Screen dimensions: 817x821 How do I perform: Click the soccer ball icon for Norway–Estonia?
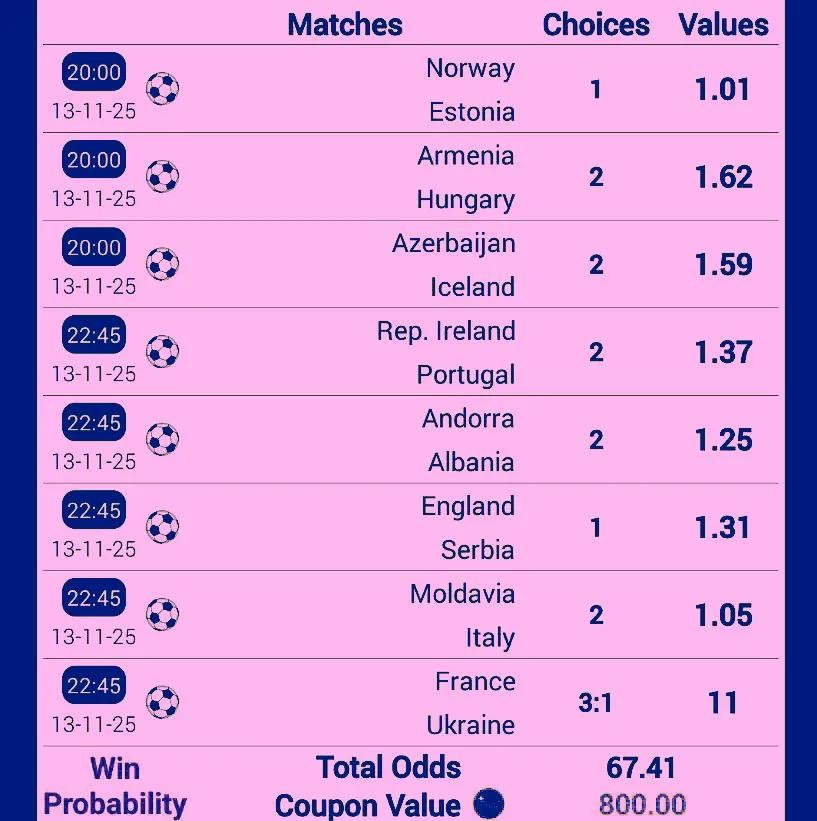pos(162,89)
